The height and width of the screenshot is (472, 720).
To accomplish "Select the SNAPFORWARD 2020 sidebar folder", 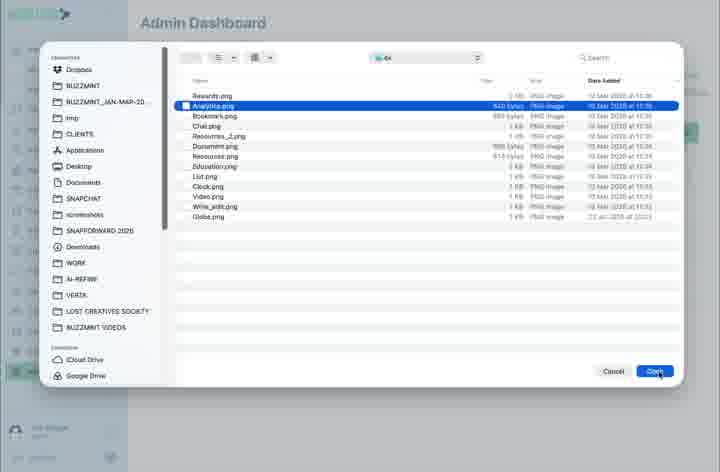I will (x=93, y=230).
